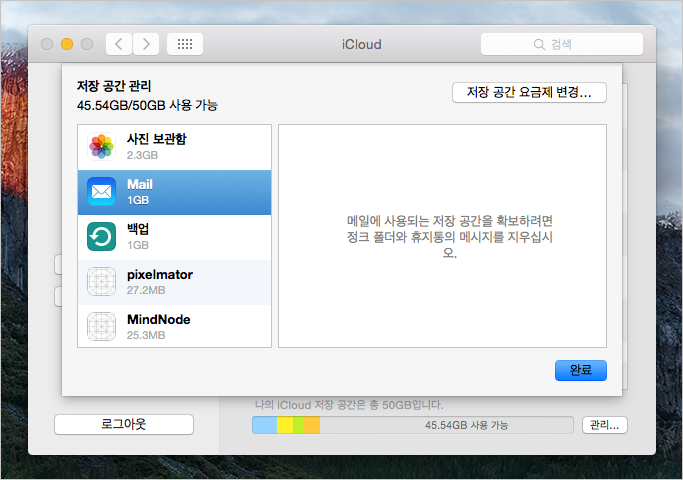Click the mail storage instruction message
The image size is (683, 480).
click(450, 237)
